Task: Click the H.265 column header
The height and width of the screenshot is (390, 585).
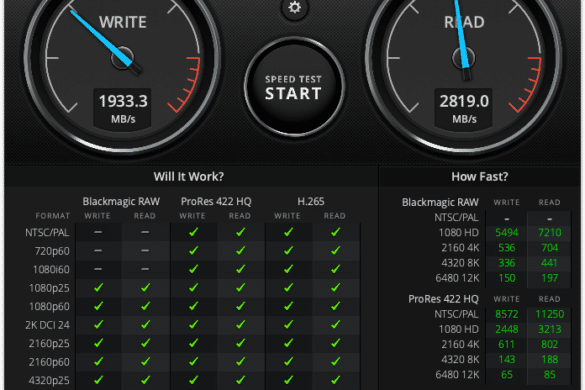Action: (311, 202)
